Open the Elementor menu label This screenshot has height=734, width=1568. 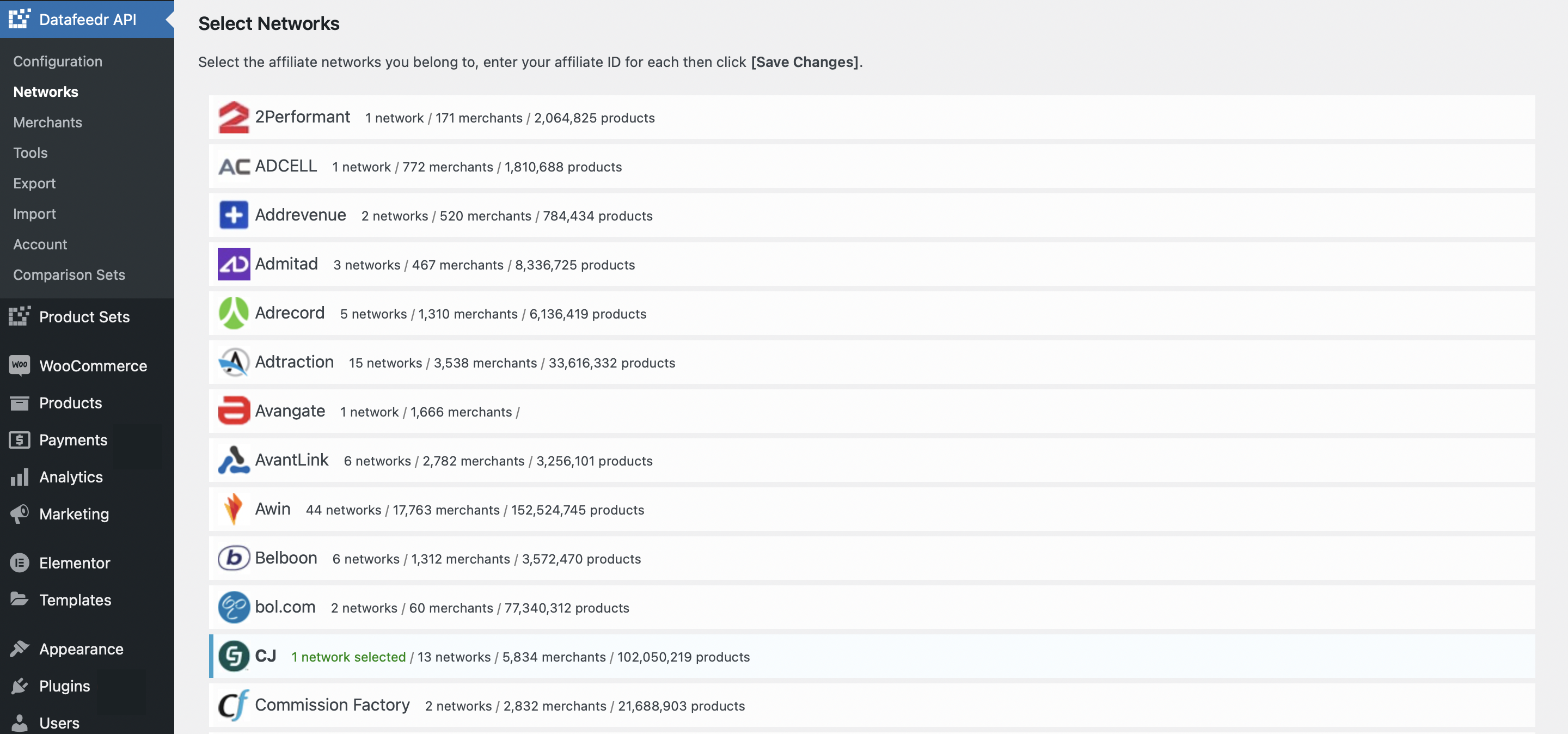tap(74, 563)
